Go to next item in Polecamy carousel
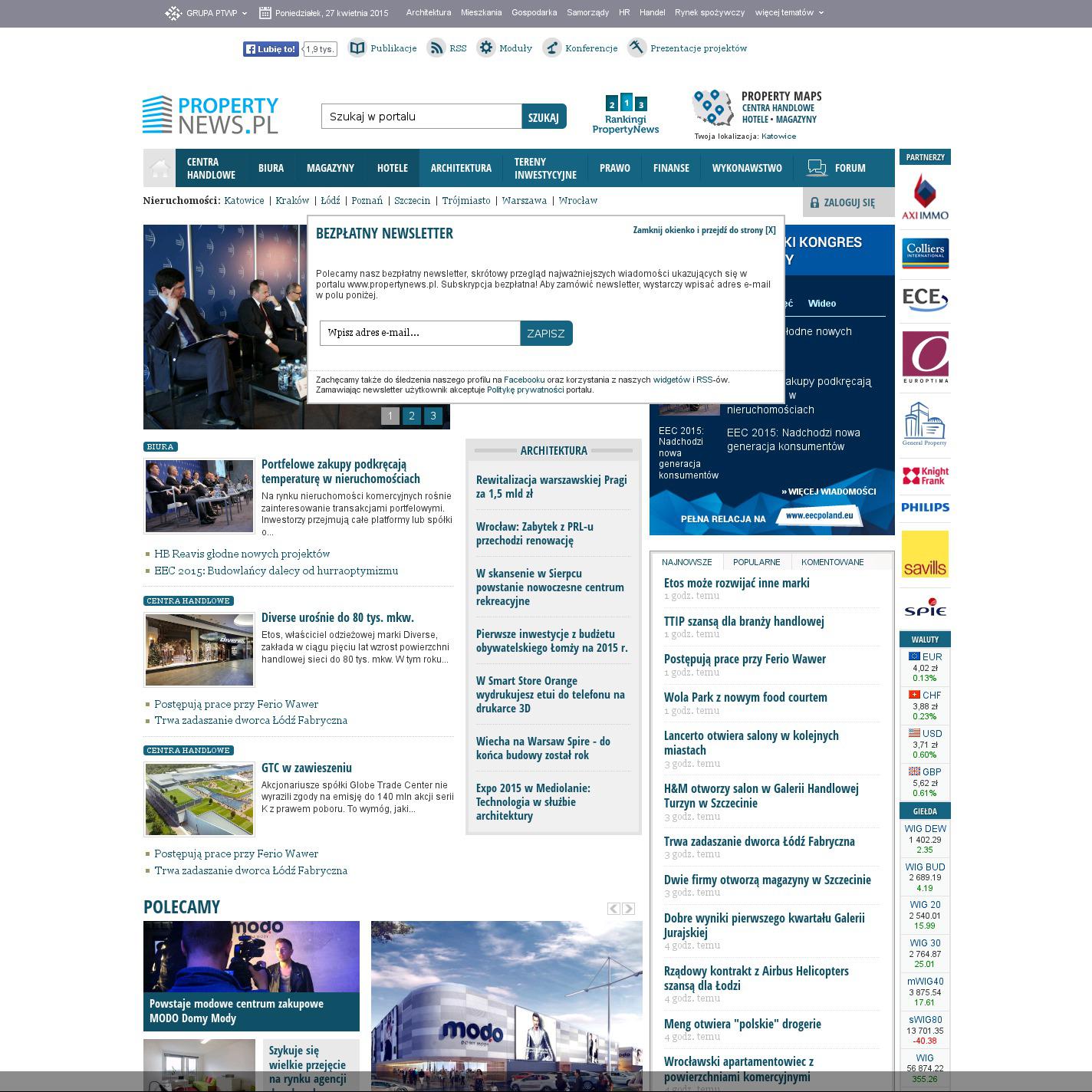This screenshot has height=1092, width=1092. (x=628, y=909)
